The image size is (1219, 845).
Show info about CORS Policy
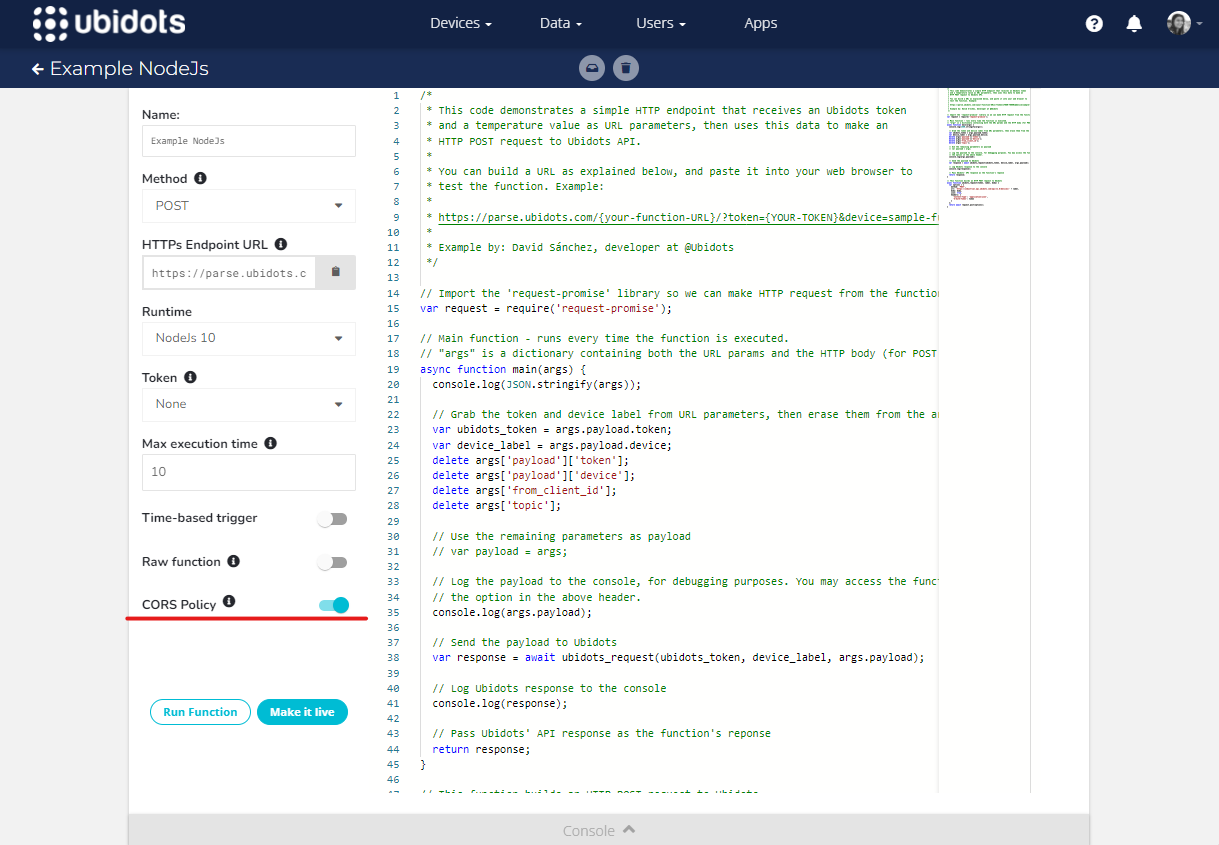(229, 601)
